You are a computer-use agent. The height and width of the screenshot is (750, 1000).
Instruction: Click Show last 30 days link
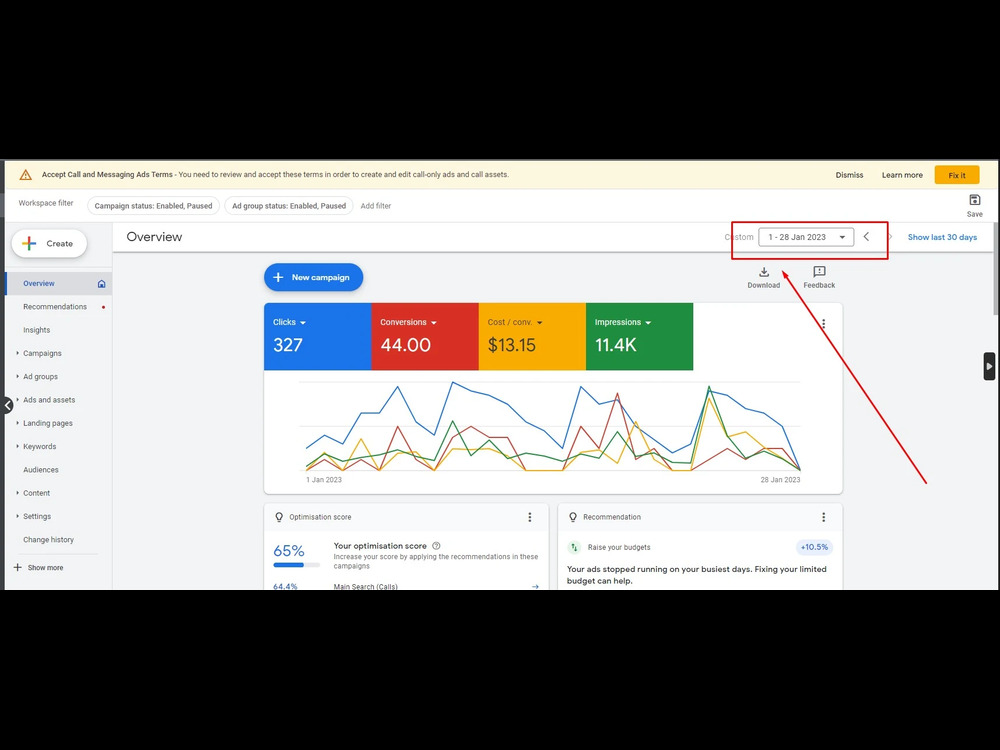coord(942,237)
